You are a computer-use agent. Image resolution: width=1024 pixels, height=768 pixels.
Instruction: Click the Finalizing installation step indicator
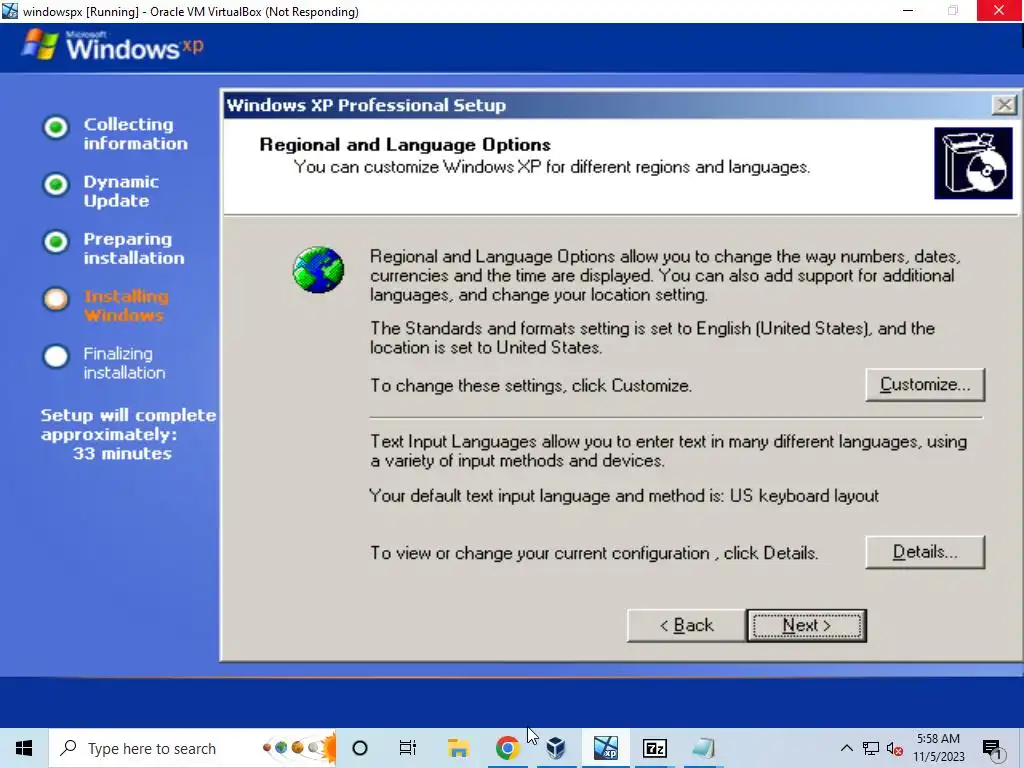56,357
